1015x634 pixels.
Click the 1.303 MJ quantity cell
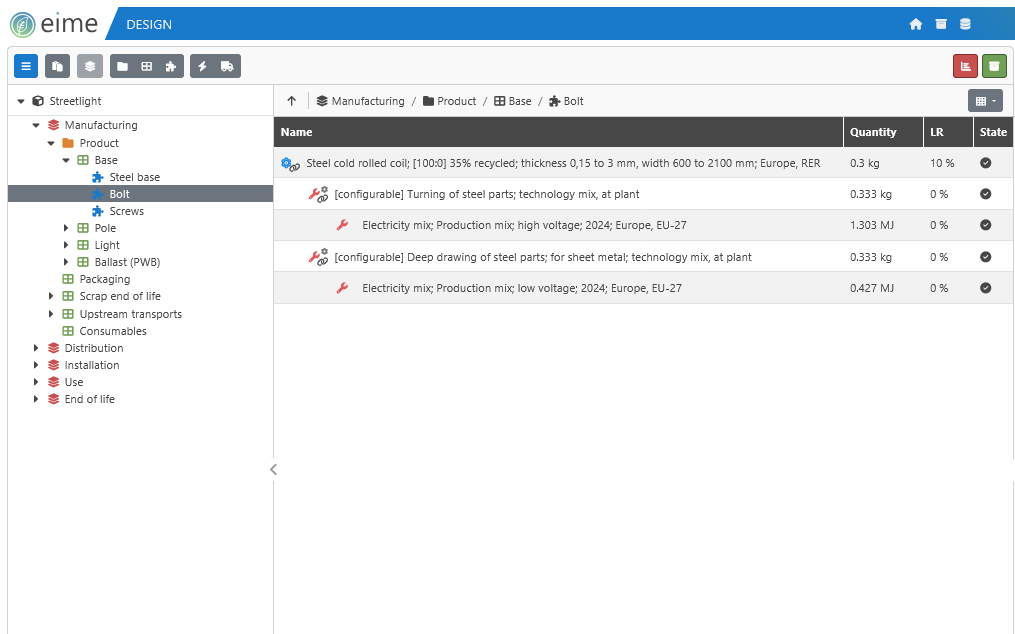(x=872, y=225)
